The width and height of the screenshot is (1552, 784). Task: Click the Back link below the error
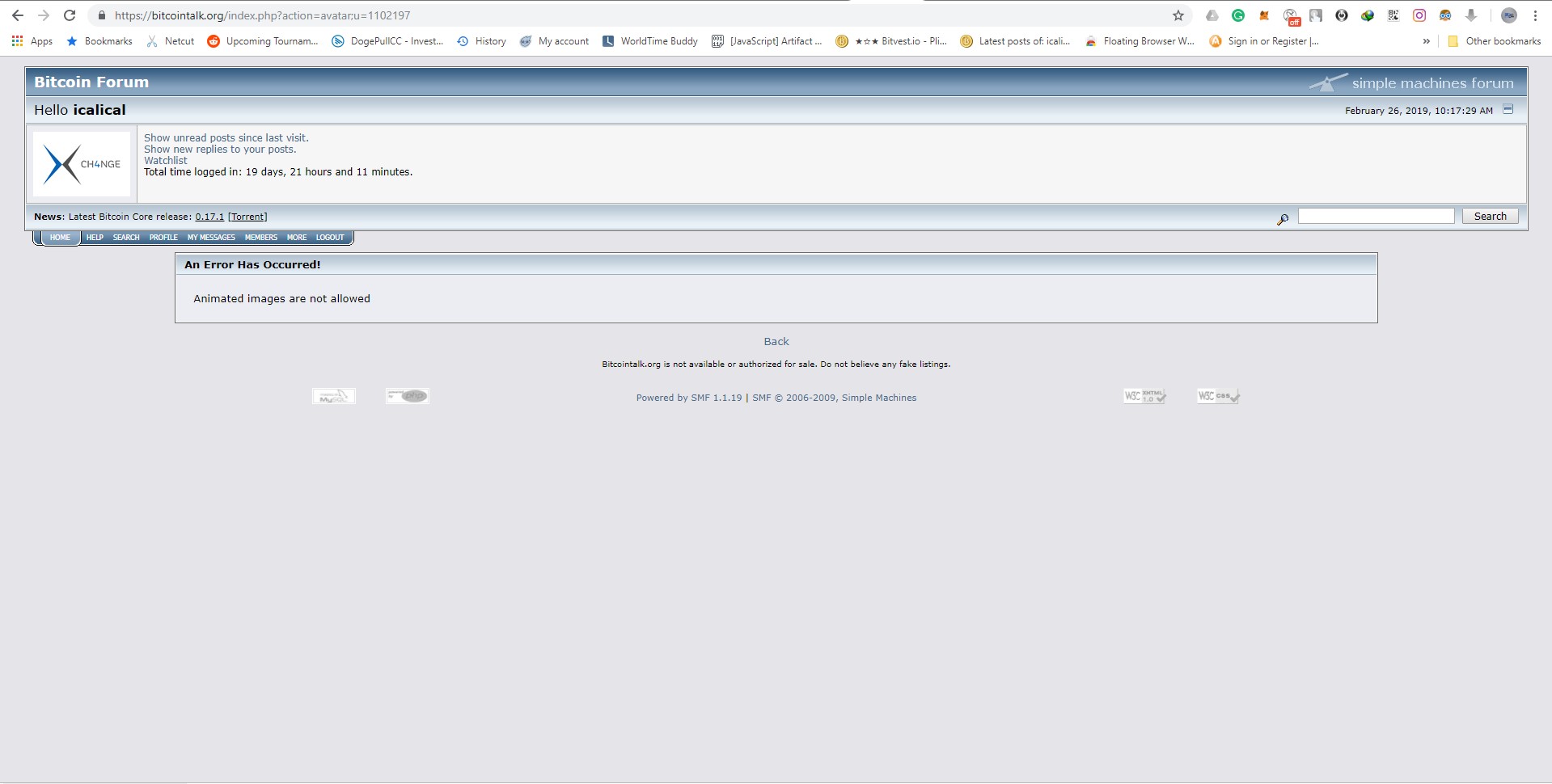tap(776, 342)
